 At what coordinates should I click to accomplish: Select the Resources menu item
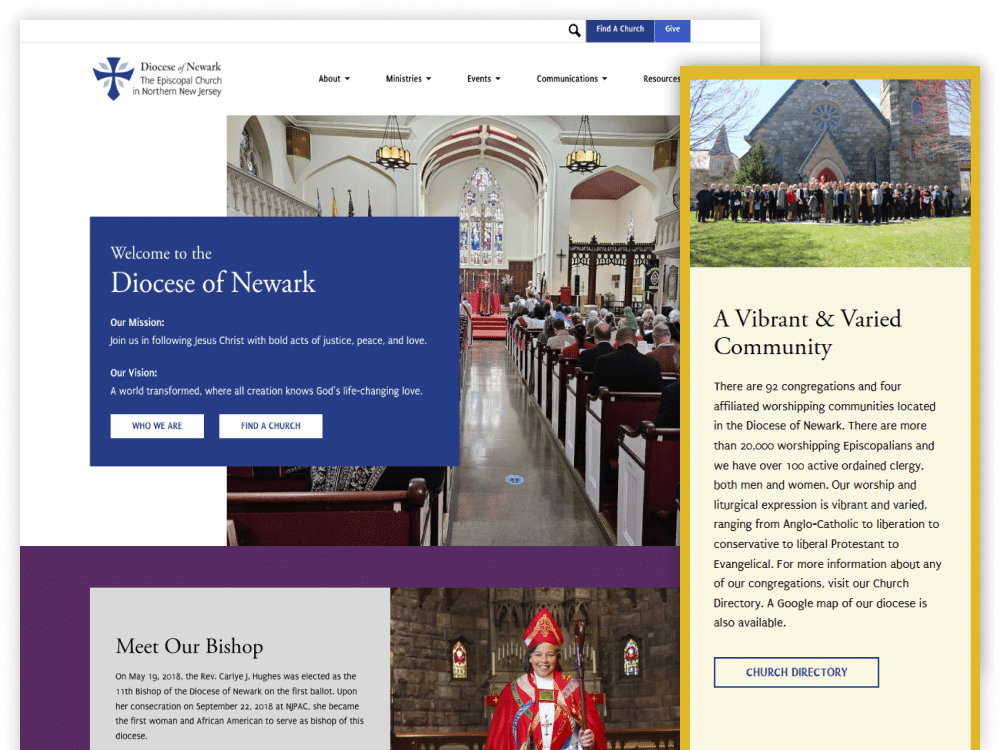click(660, 79)
